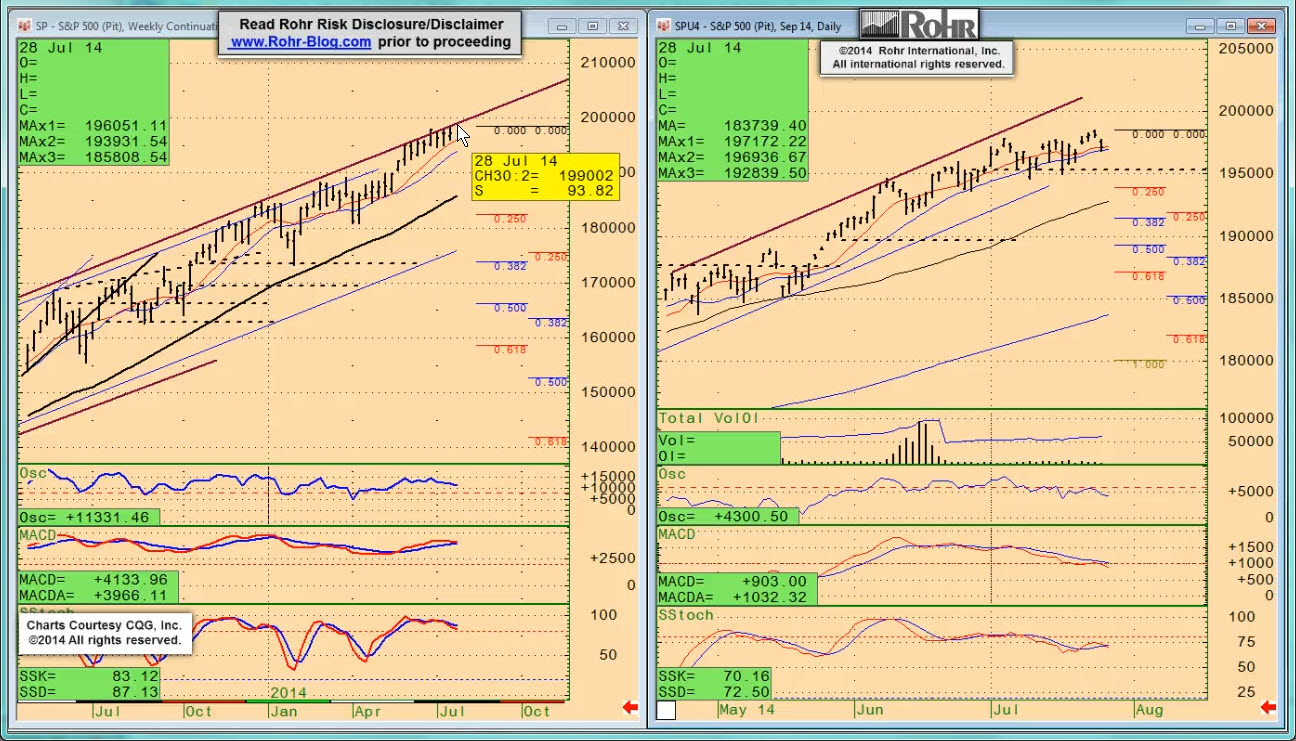Tick the white box in the daily chart corner
Image resolution: width=1296 pixels, height=741 pixels.
coord(665,710)
